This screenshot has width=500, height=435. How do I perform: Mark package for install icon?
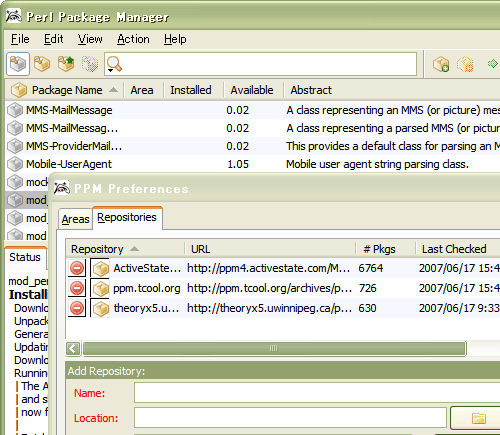[x=441, y=64]
